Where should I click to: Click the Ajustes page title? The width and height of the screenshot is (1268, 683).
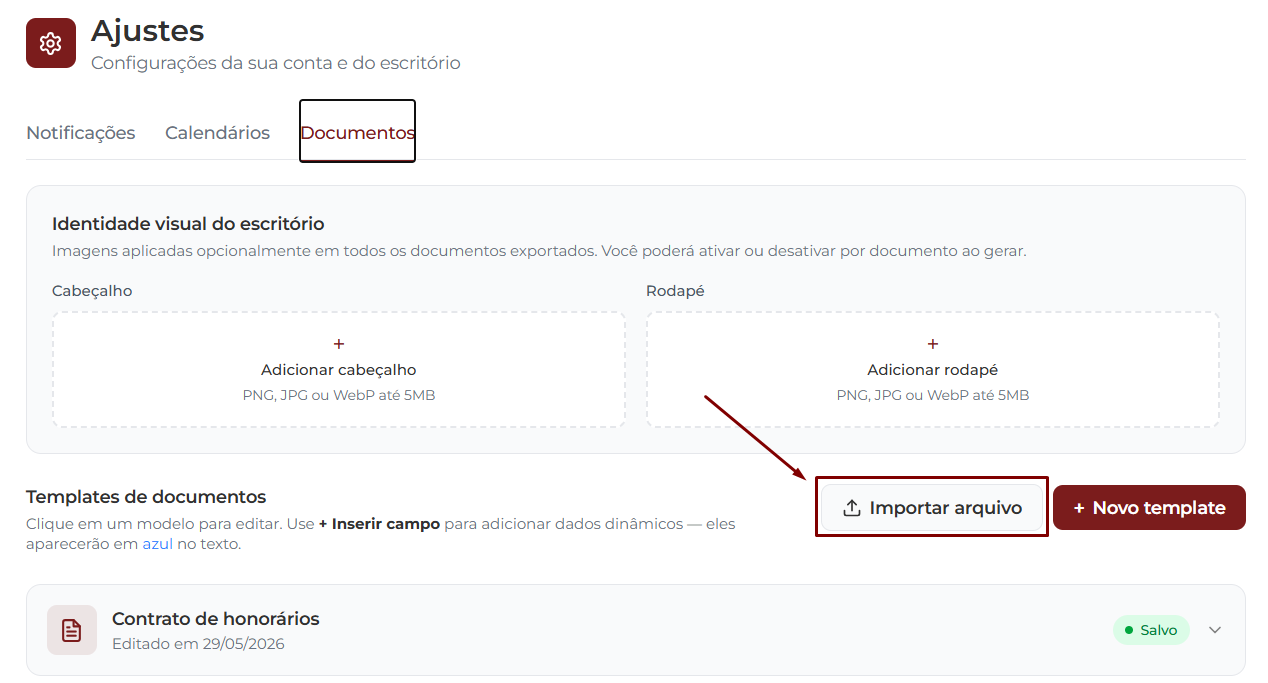148,31
